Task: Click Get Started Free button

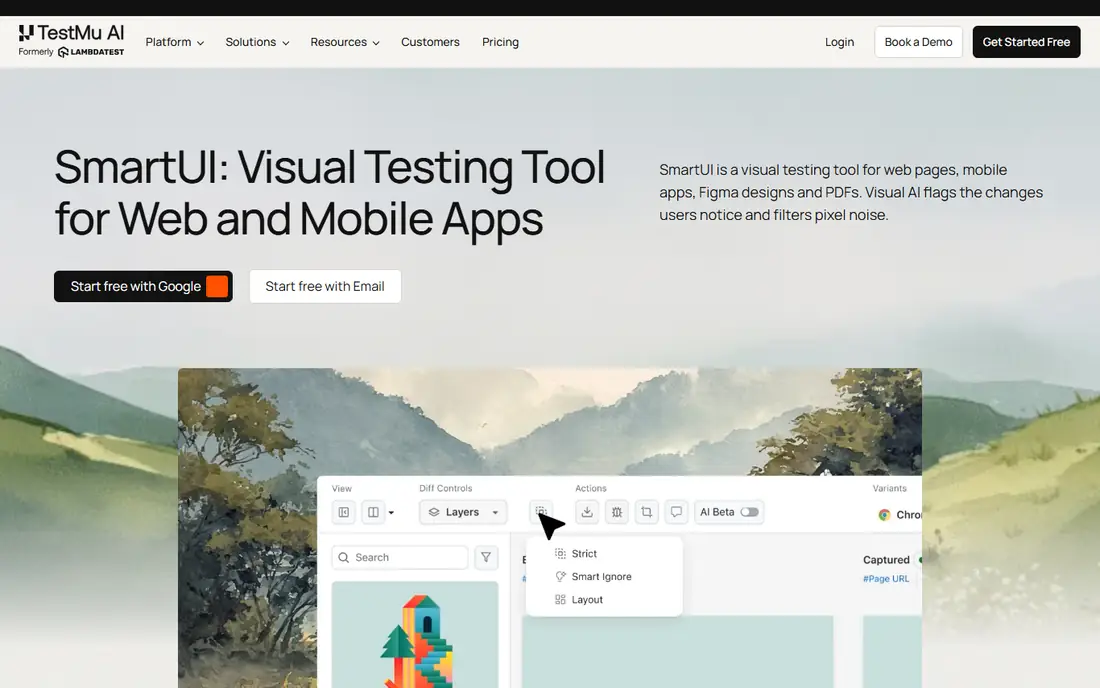Action: tap(1026, 42)
